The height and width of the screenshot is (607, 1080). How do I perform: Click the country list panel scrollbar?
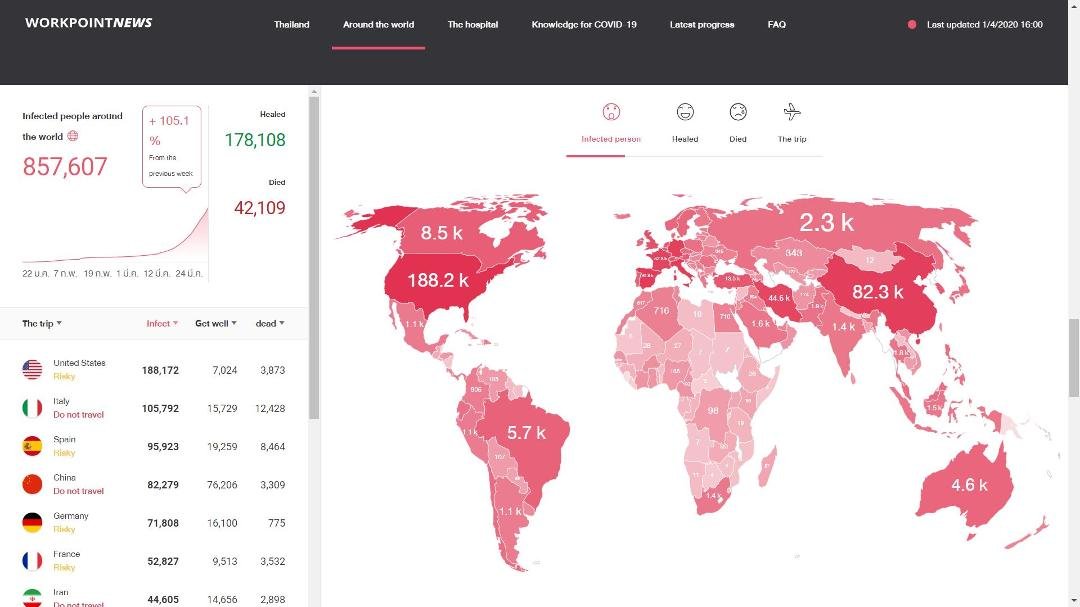[314, 257]
